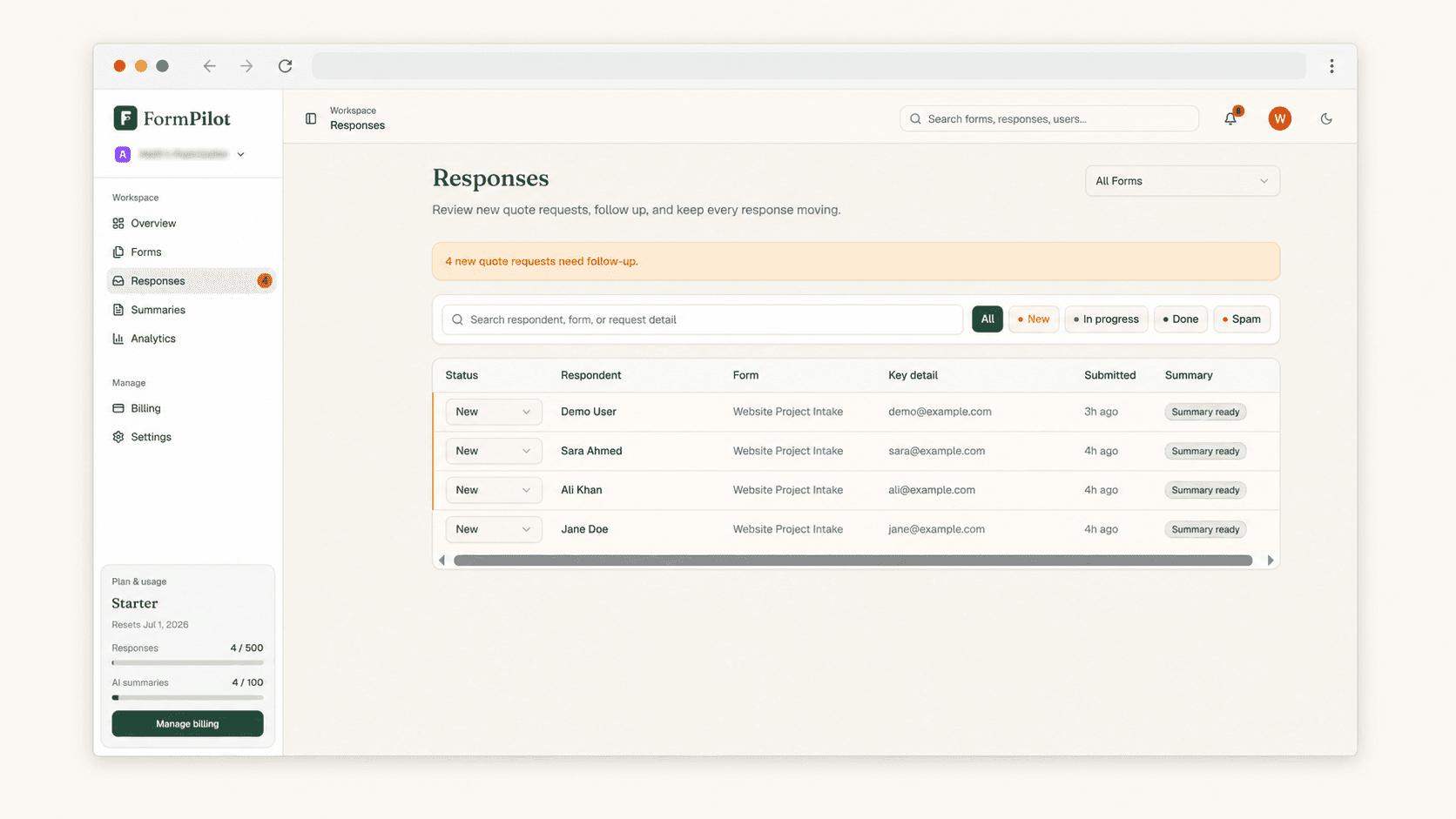Filter by New status
This screenshot has height=819, width=1456.
pos(1034,319)
